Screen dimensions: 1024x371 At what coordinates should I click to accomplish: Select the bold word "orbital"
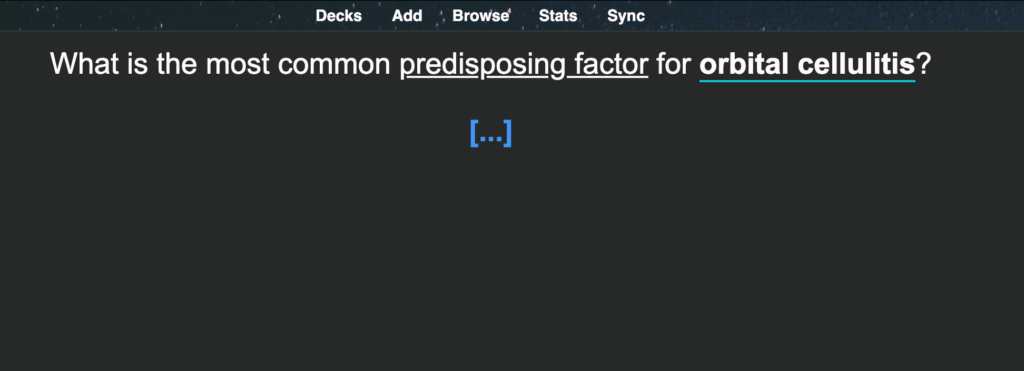740,64
